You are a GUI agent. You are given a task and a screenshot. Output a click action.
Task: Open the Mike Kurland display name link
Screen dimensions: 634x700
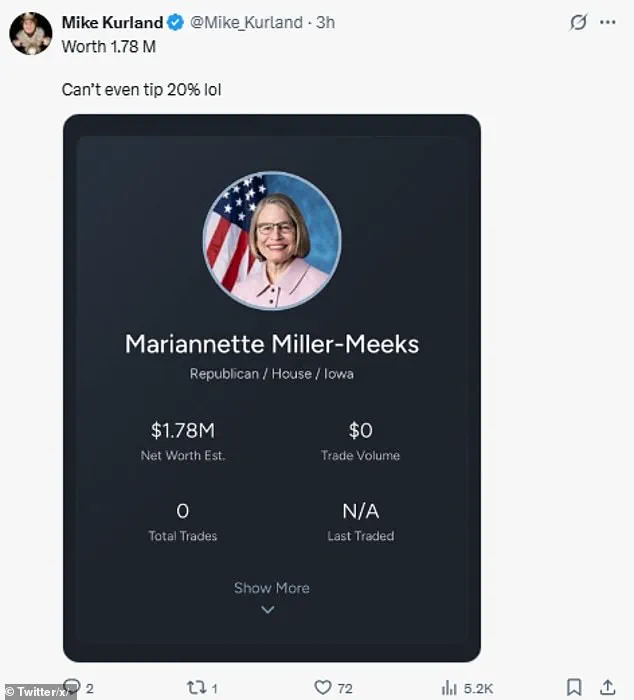click(112, 22)
